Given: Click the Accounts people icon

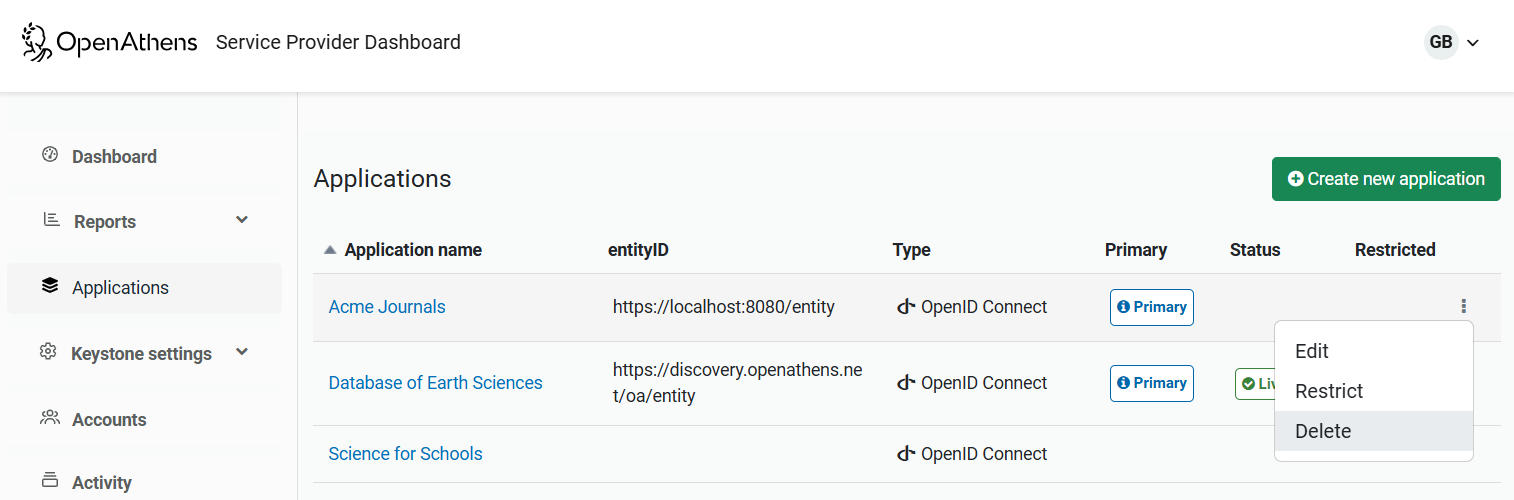Looking at the screenshot, I should click(50, 417).
